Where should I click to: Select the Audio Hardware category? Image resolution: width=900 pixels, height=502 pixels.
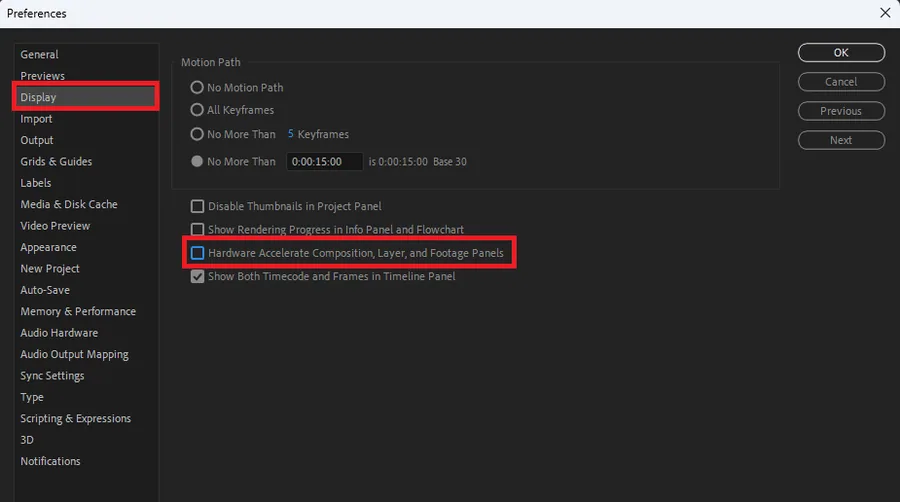[59, 333]
